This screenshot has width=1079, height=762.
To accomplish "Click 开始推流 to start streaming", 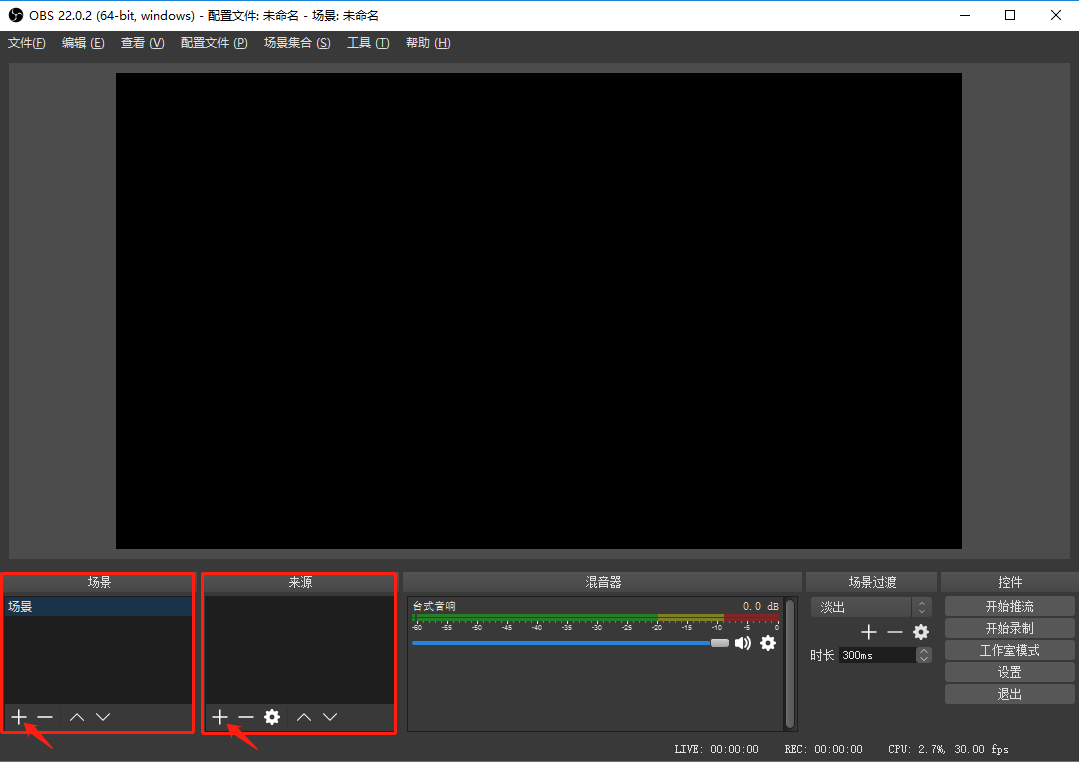I will [1009, 606].
